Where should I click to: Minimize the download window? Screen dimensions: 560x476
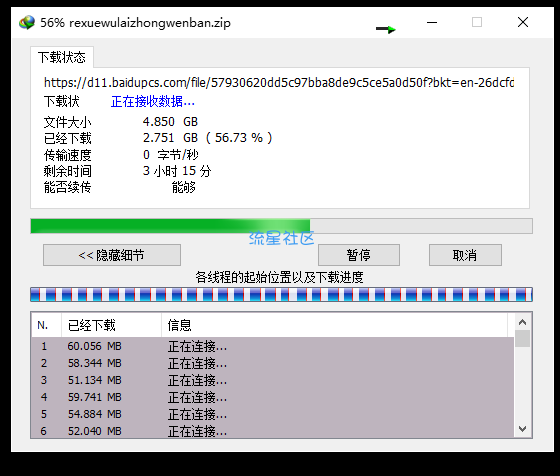point(432,22)
